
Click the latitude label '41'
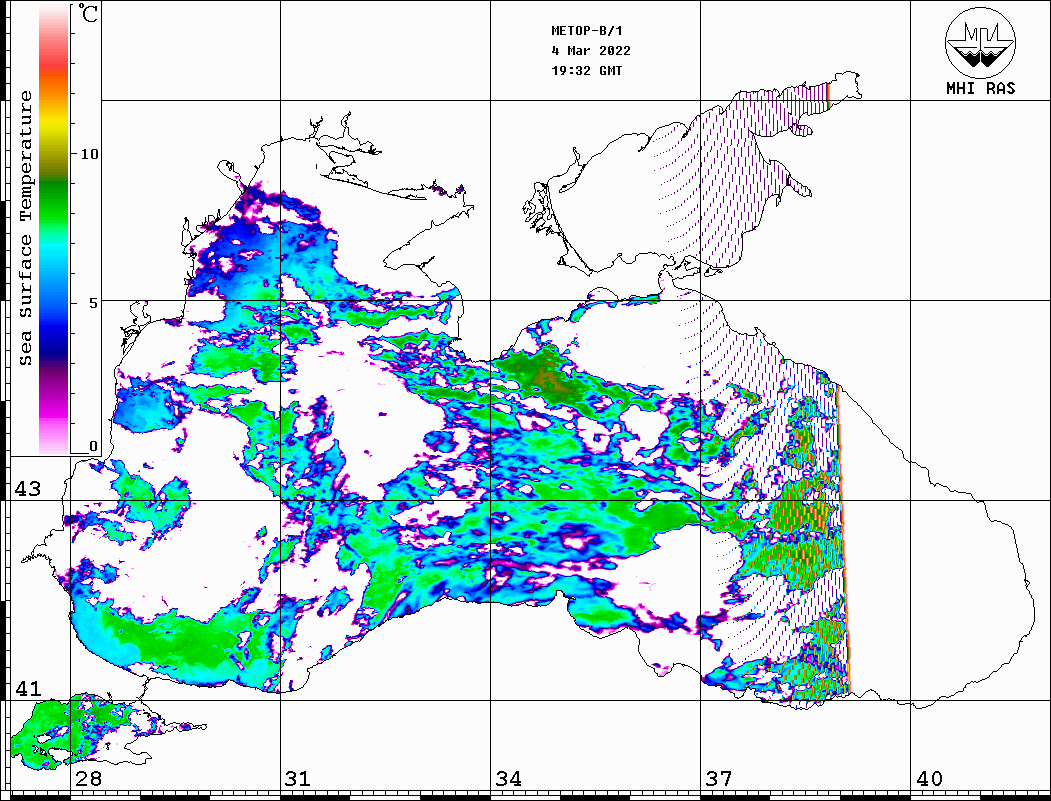click(x=28, y=688)
